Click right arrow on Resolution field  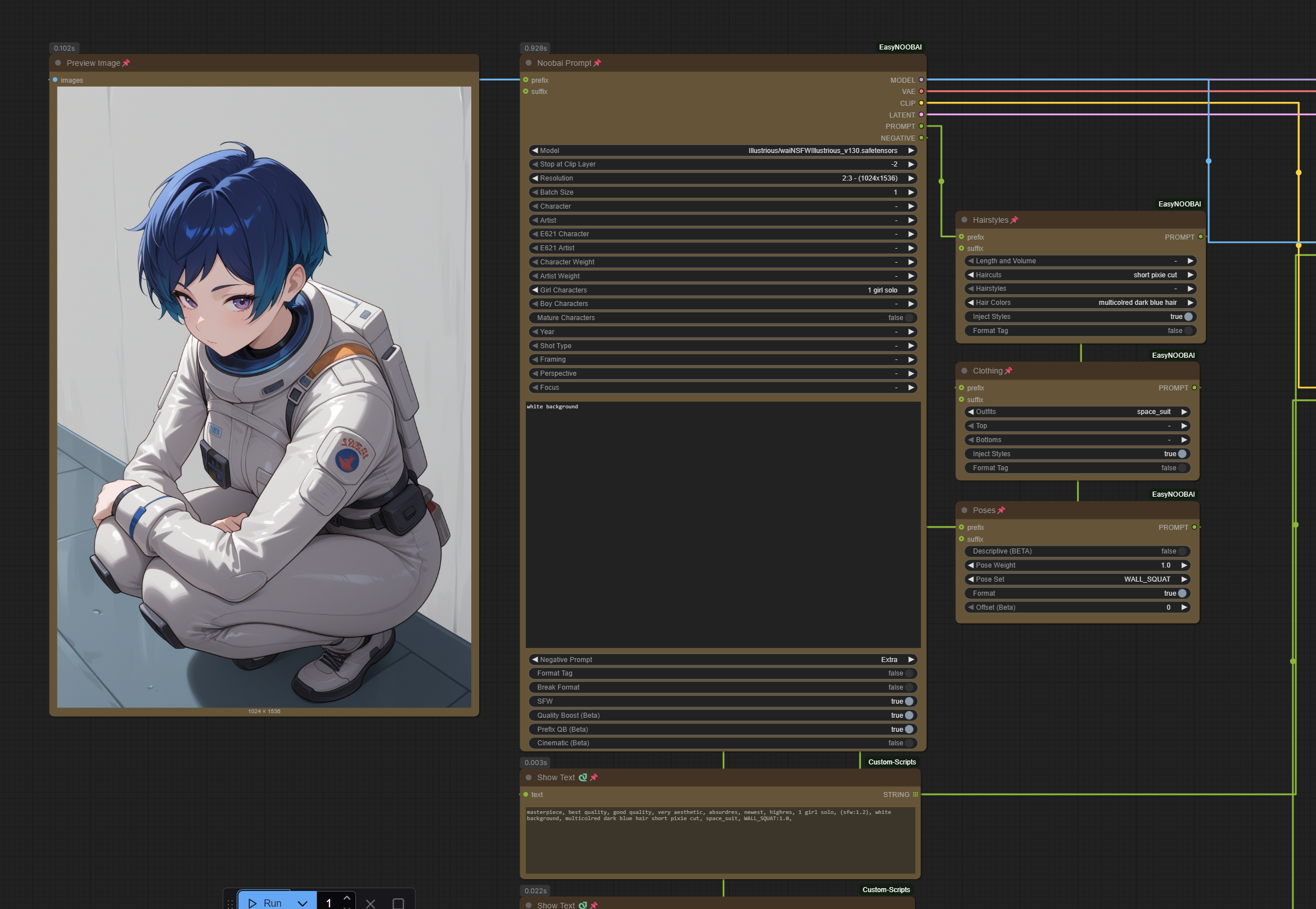[911, 178]
